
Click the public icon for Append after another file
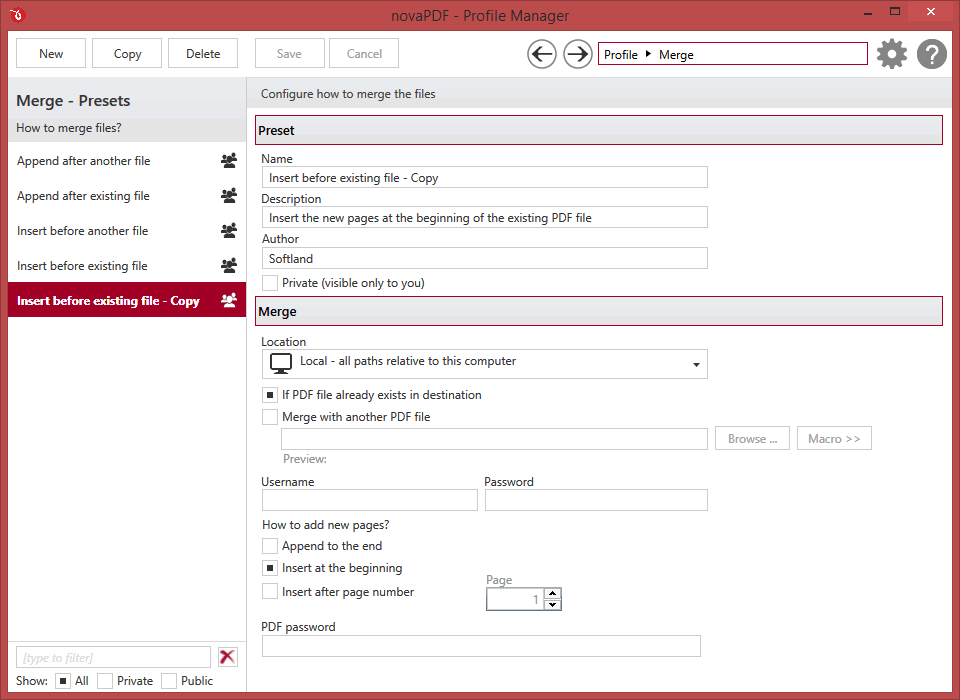coord(229,160)
